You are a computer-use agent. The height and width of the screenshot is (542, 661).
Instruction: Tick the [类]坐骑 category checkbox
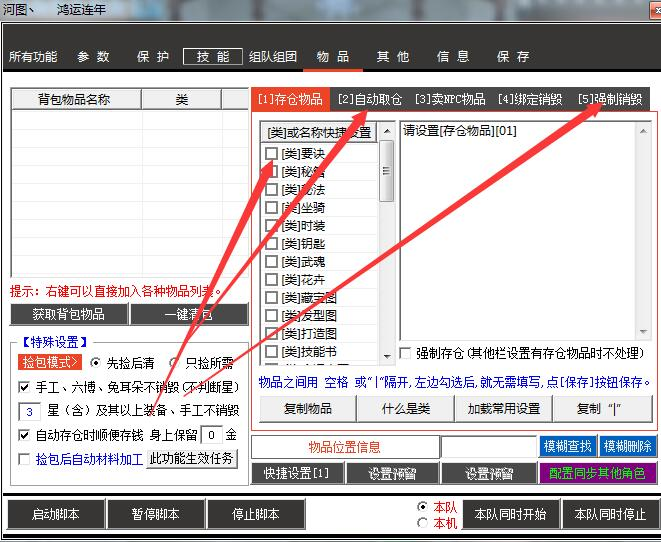(x=272, y=208)
